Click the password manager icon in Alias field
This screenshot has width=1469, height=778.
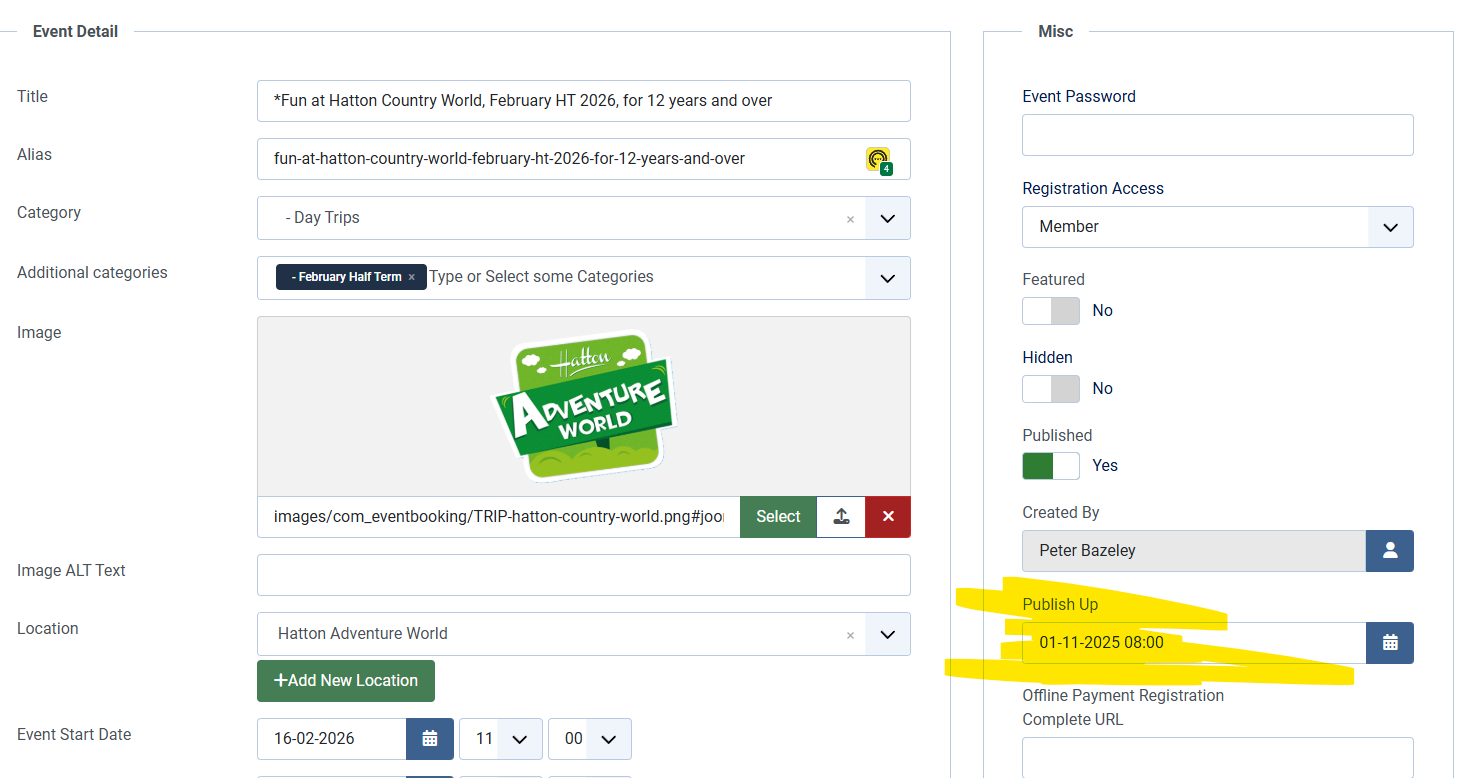click(x=878, y=160)
